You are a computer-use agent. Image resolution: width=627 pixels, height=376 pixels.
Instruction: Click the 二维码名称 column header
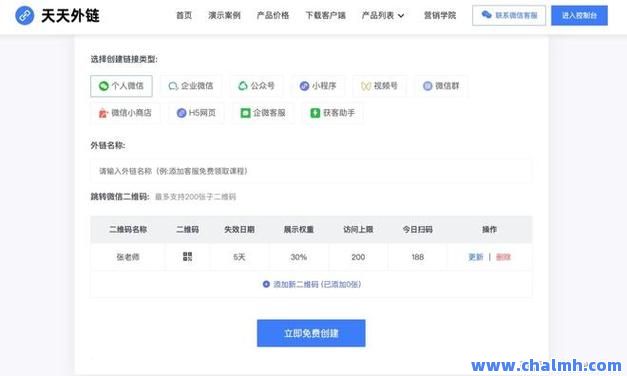click(128, 230)
